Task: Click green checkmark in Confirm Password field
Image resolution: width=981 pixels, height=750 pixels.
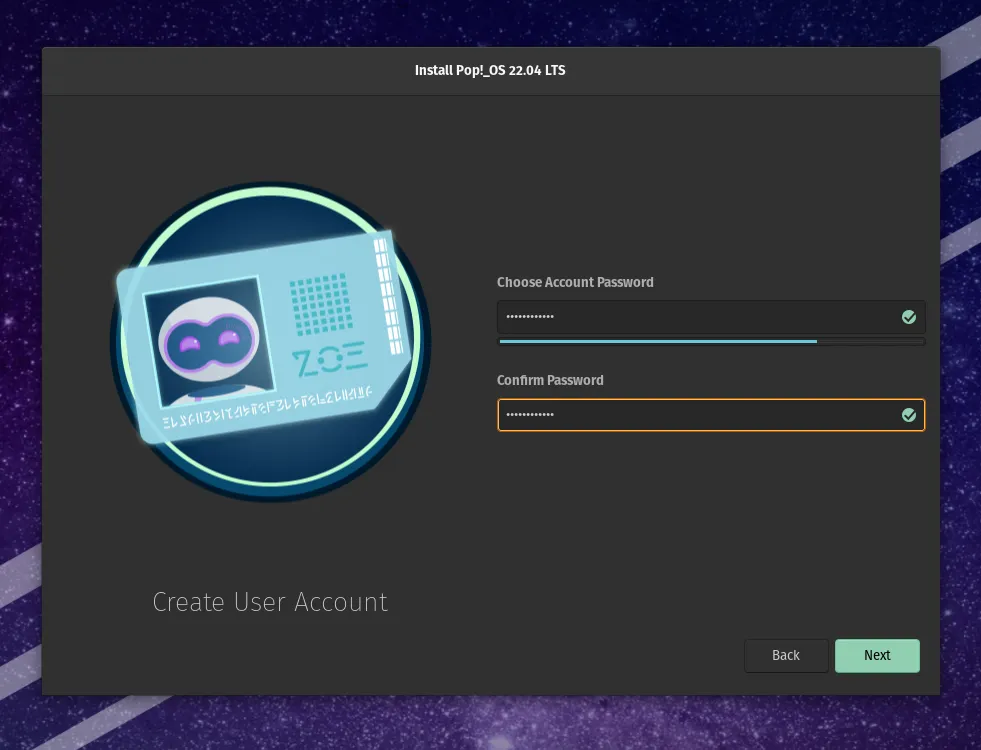Action: (x=908, y=415)
